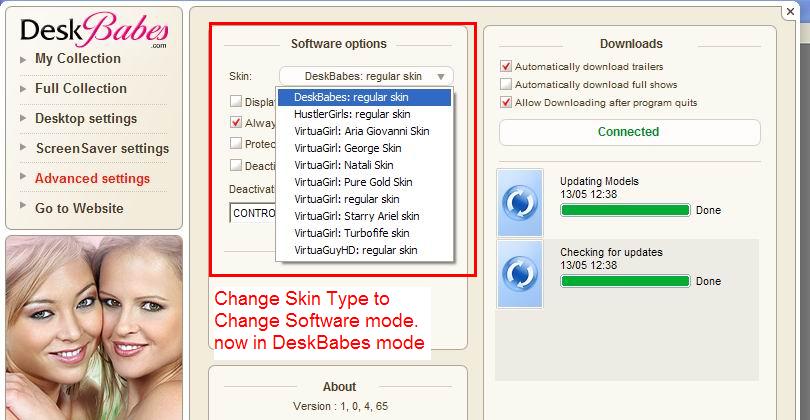Screen dimensions: 810x420
Task: Choose HustlerGirls: regular skin option
Action: (x=364, y=114)
